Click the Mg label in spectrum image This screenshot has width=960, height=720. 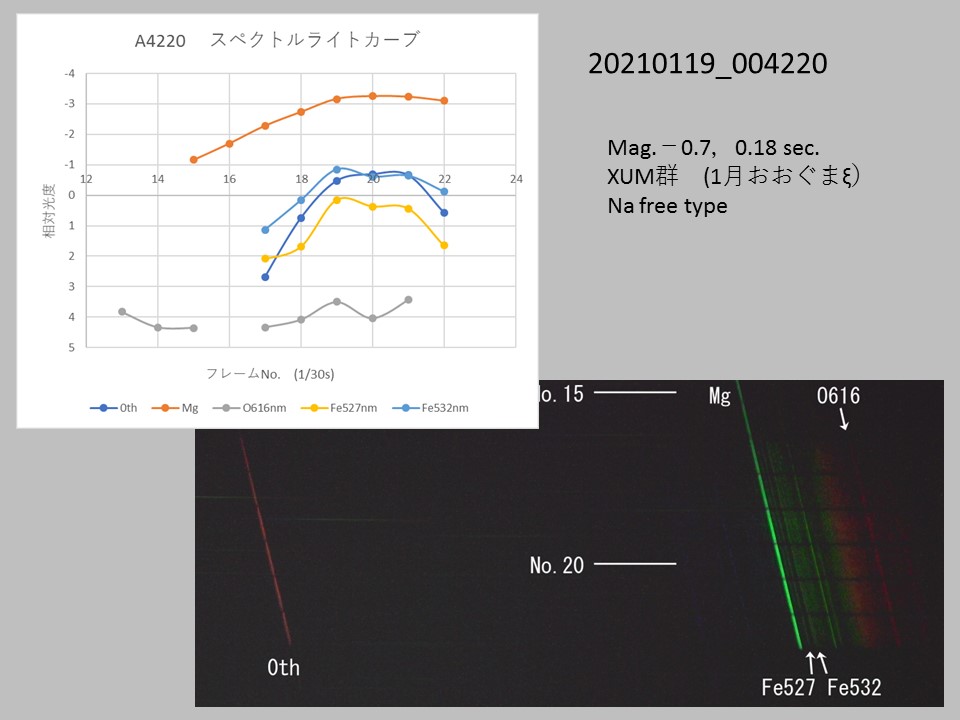tap(720, 397)
